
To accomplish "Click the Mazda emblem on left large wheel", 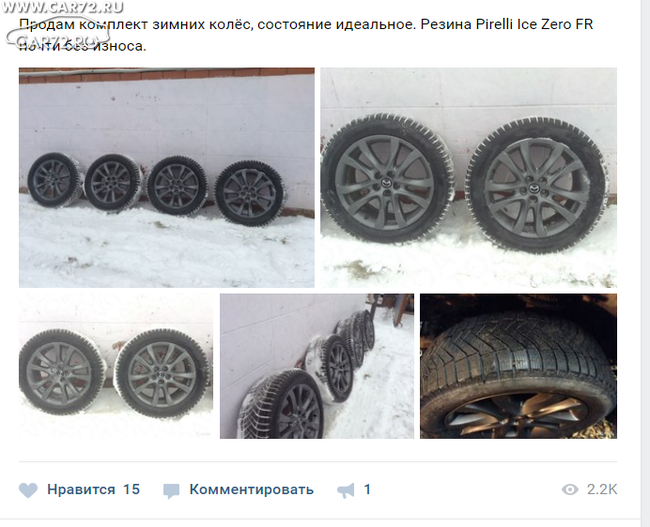I will pyautogui.click(x=386, y=183).
